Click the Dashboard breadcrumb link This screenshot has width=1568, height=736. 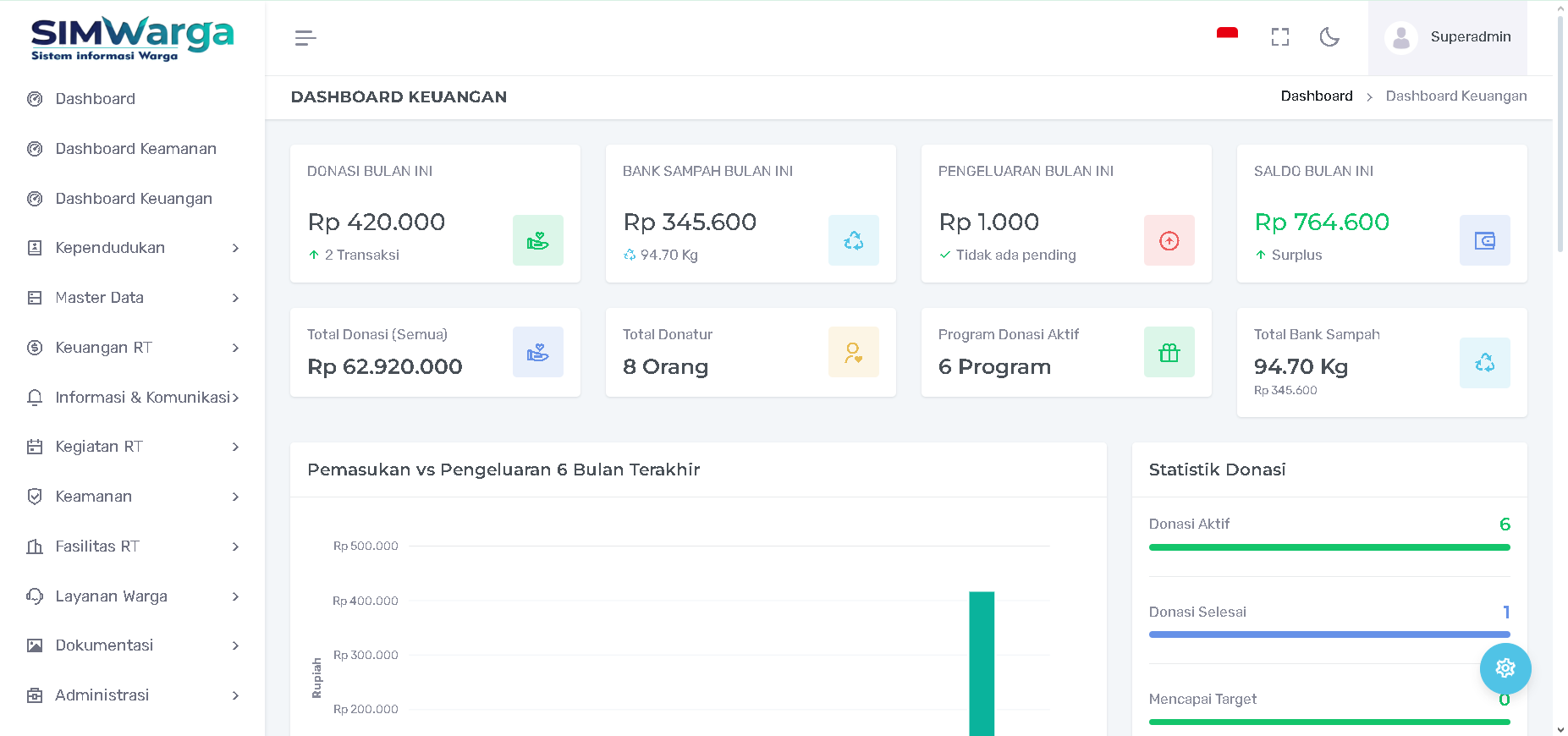[x=1316, y=96]
